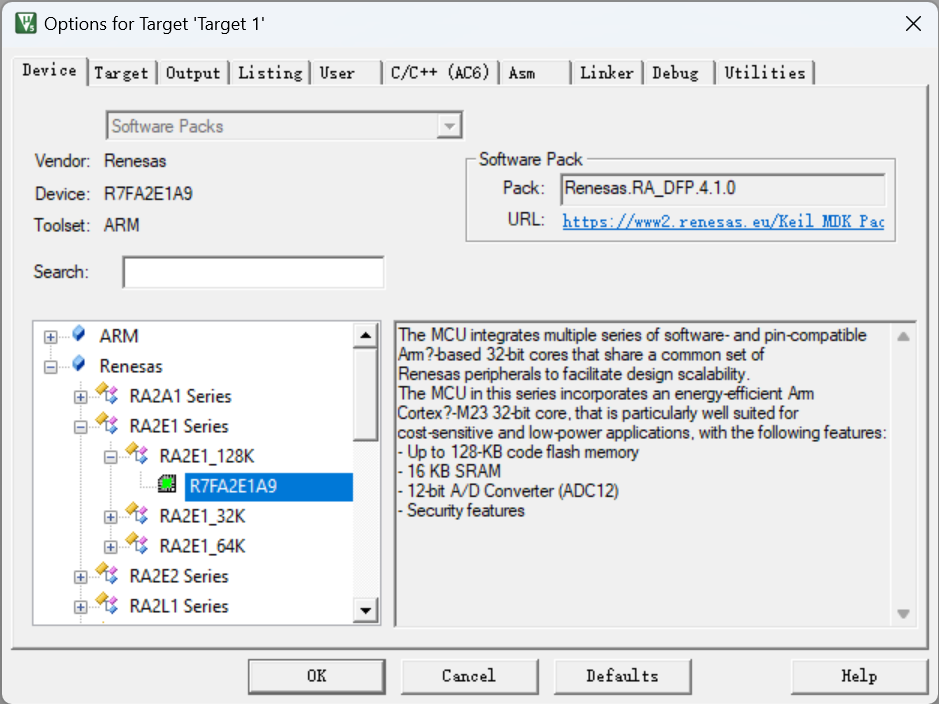This screenshot has width=939, height=704.
Task: Switch to the Linker tab
Action: click(607, 73)
